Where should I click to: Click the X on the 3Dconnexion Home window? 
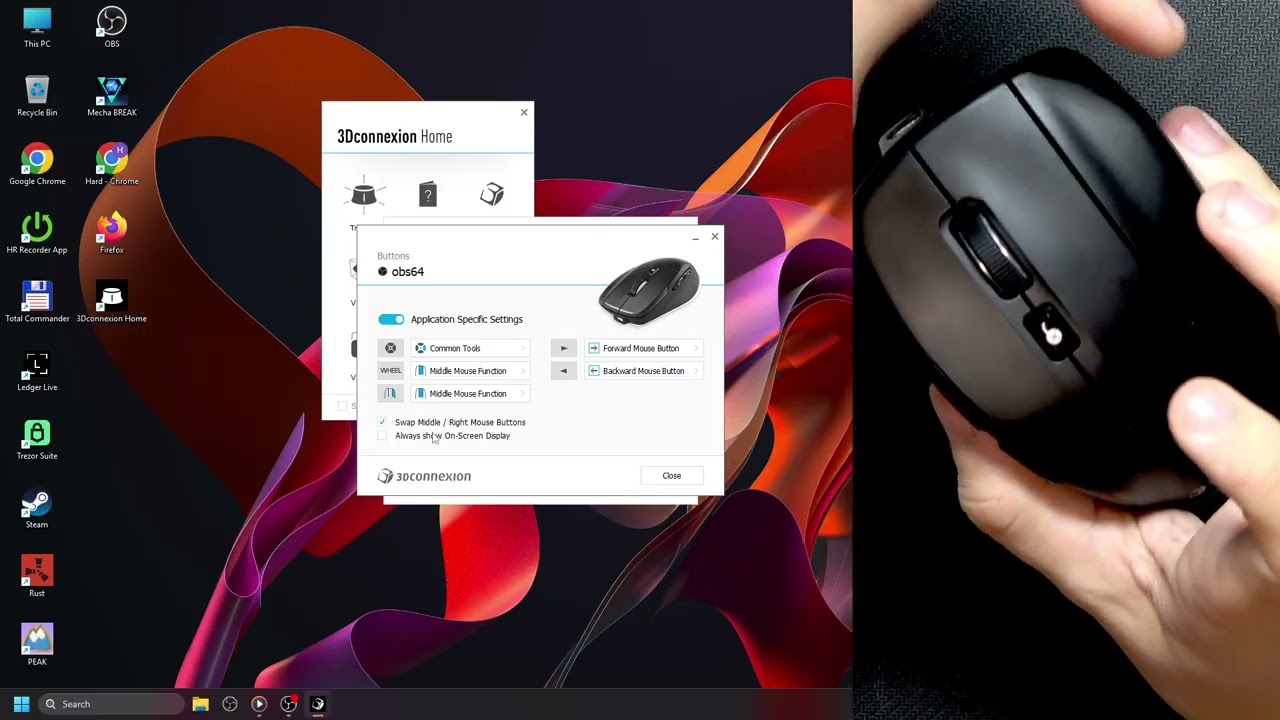[x=524, y=112]
